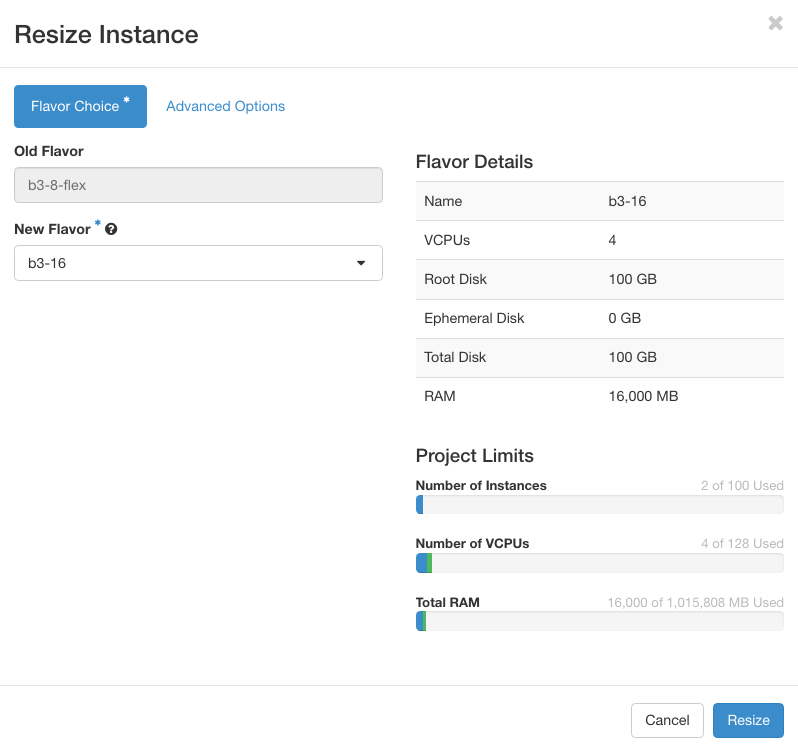The image size is (798, 751).
Task: Click the New Flavor label
Action: [52, 229]
